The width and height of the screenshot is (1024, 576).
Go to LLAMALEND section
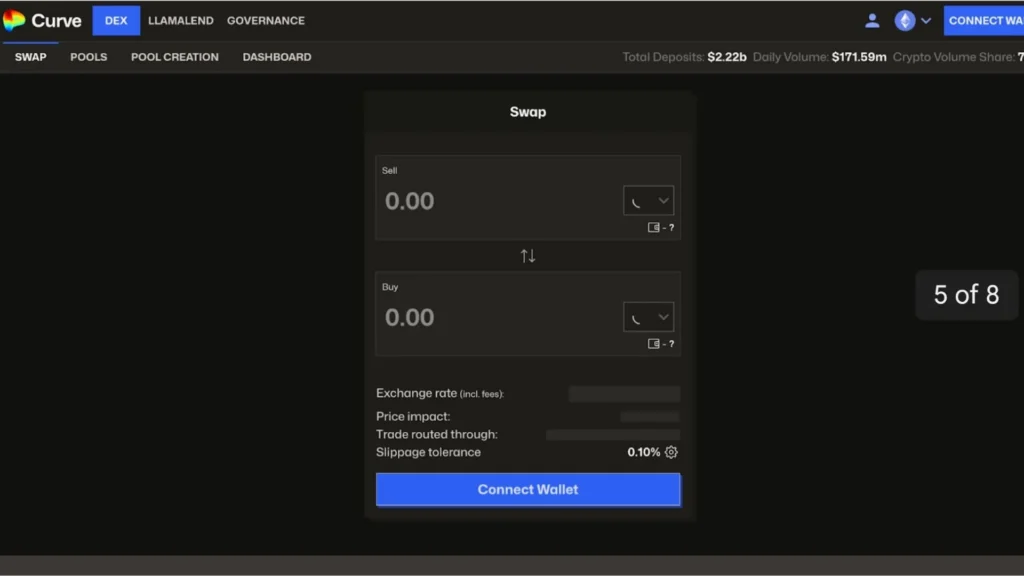[x=180, y=21]
